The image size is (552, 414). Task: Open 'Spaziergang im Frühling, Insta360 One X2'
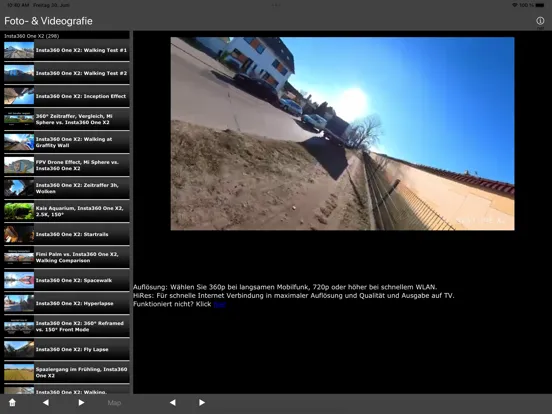click(67, 372)
